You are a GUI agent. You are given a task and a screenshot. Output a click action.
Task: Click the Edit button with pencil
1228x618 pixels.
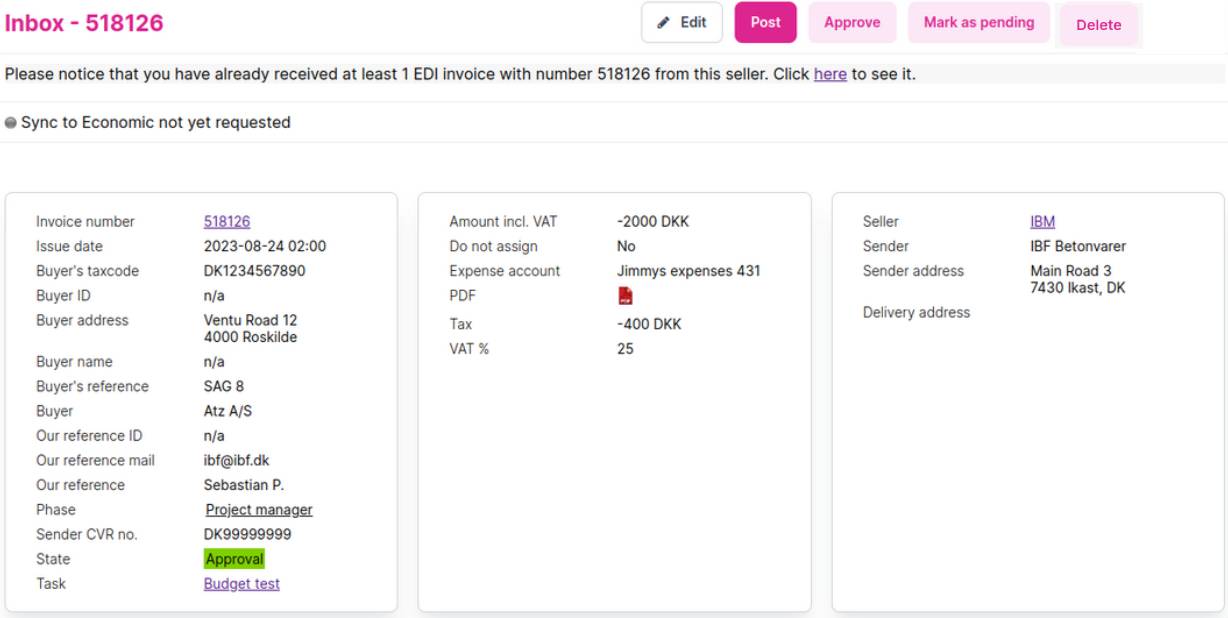682,22
